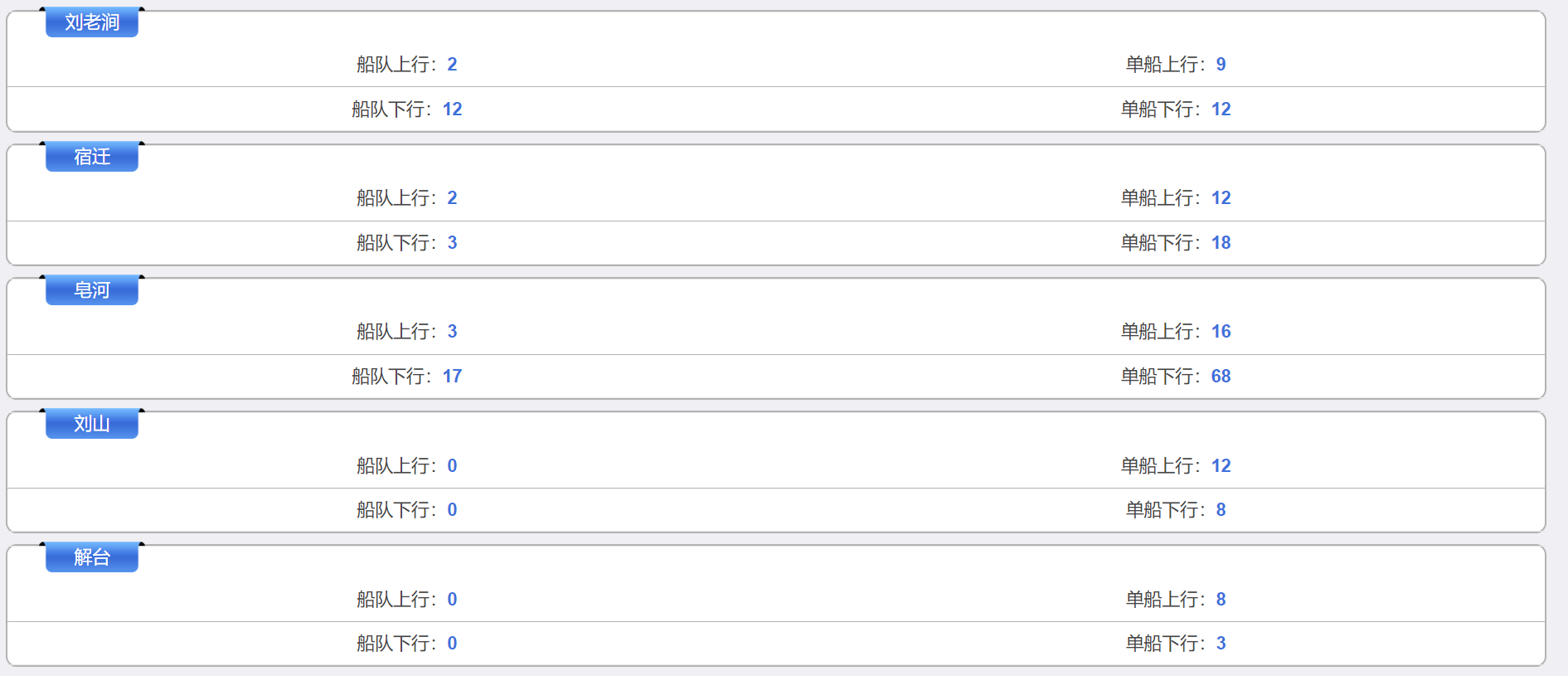Select the 刘老涧 section tab
Image resolution: width=1568 pixels, height=676 pixels.
[92, 22]
